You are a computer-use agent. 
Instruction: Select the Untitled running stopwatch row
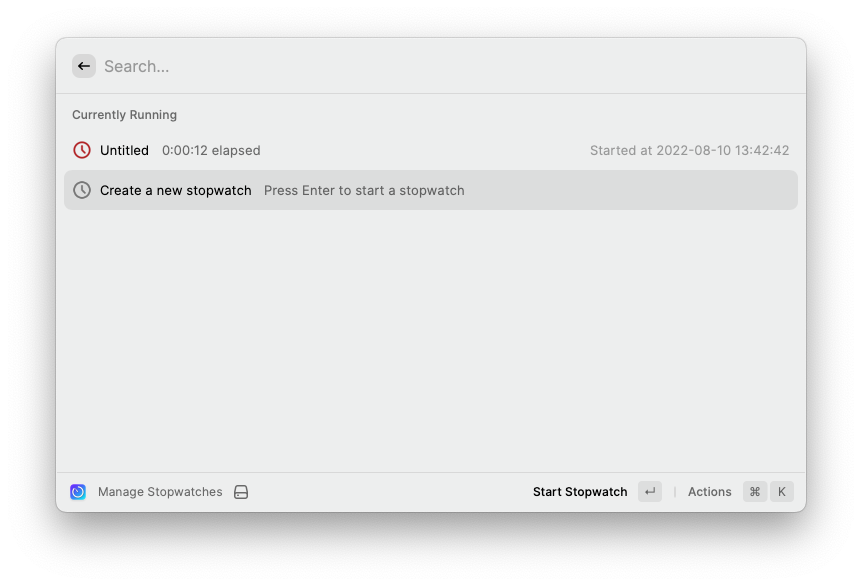pos(431,150)
